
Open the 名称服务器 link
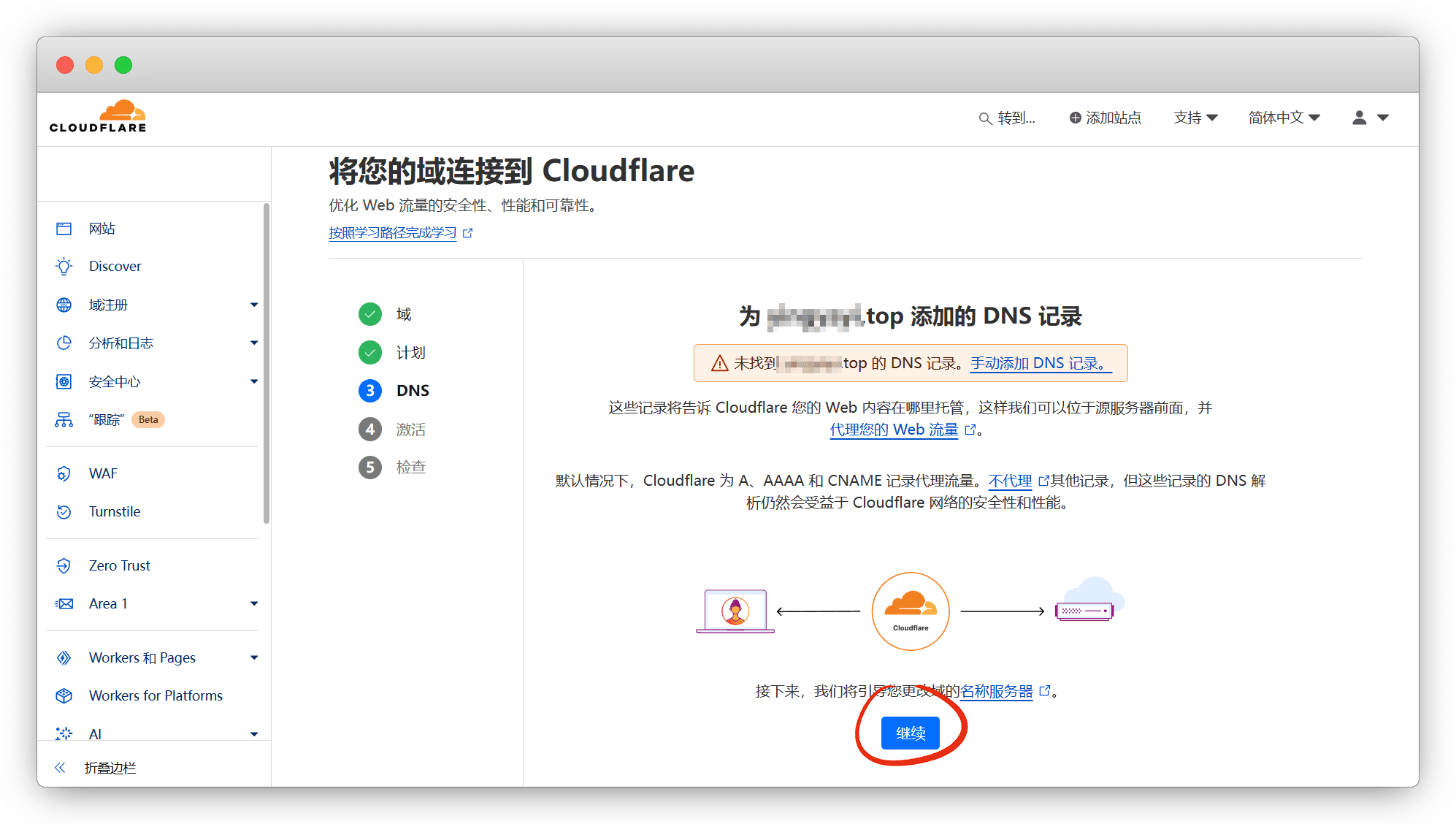tap(997, 691)
